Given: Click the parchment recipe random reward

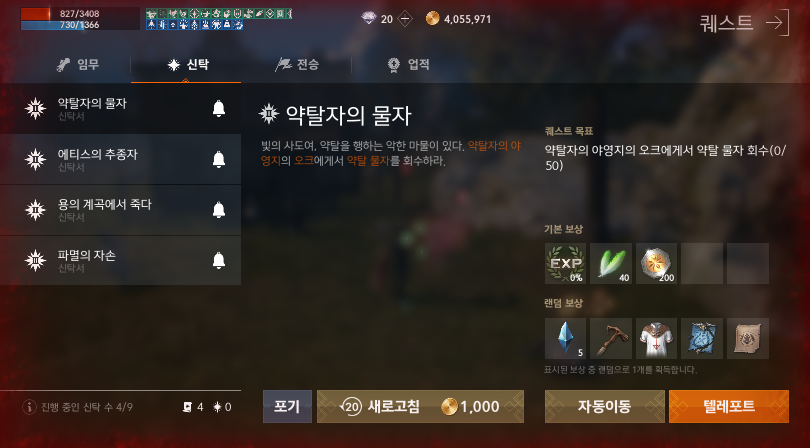Looking at the screenshot, I should pos(747,338).
